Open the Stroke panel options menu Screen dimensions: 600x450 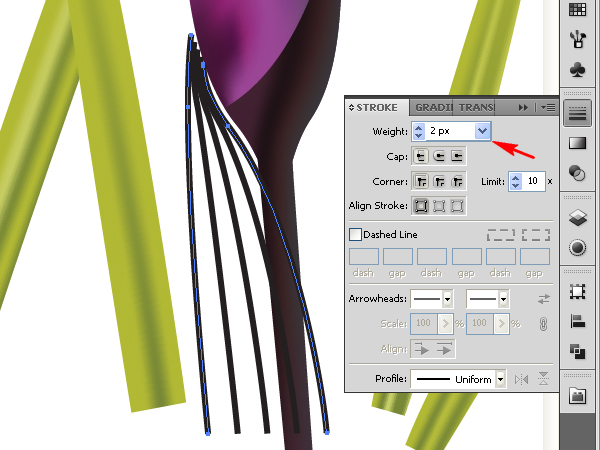548,108
